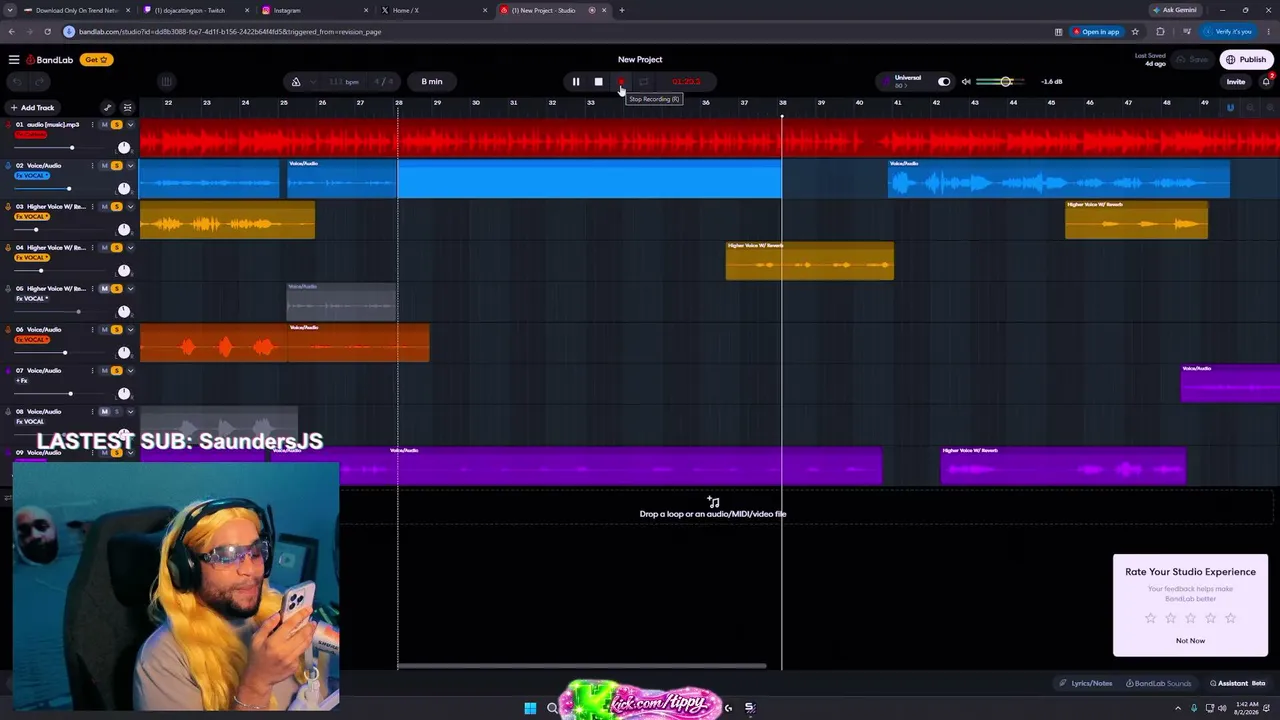Image resolution: width=1280 pixels, height=720 pixels.
Task: Mute track 03 Higher Voice
Action: coord(104,207)
